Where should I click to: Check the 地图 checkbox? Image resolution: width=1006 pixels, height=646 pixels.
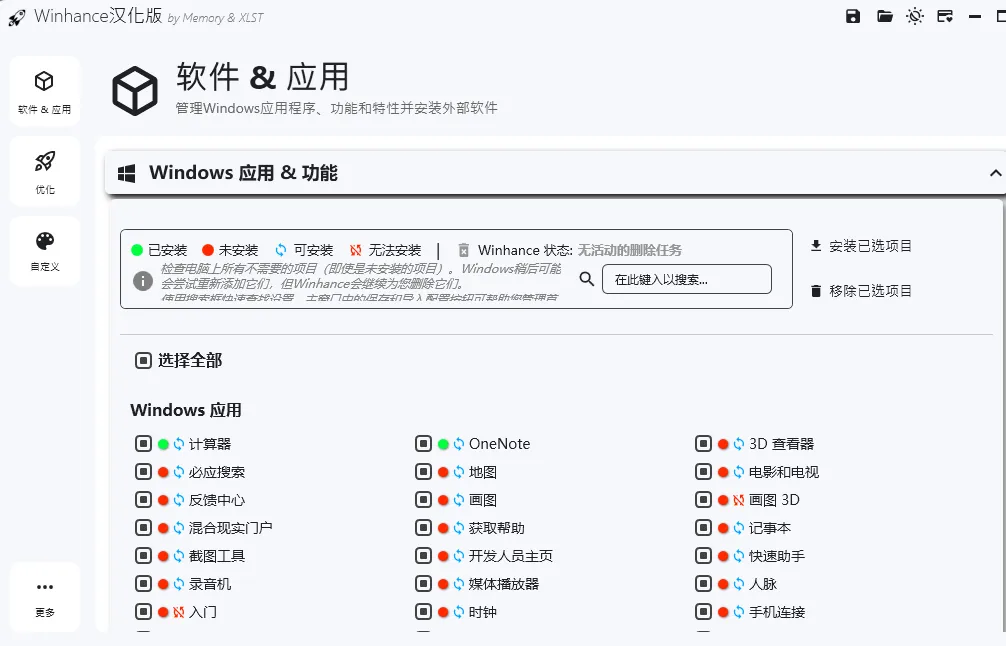[423, 472]
